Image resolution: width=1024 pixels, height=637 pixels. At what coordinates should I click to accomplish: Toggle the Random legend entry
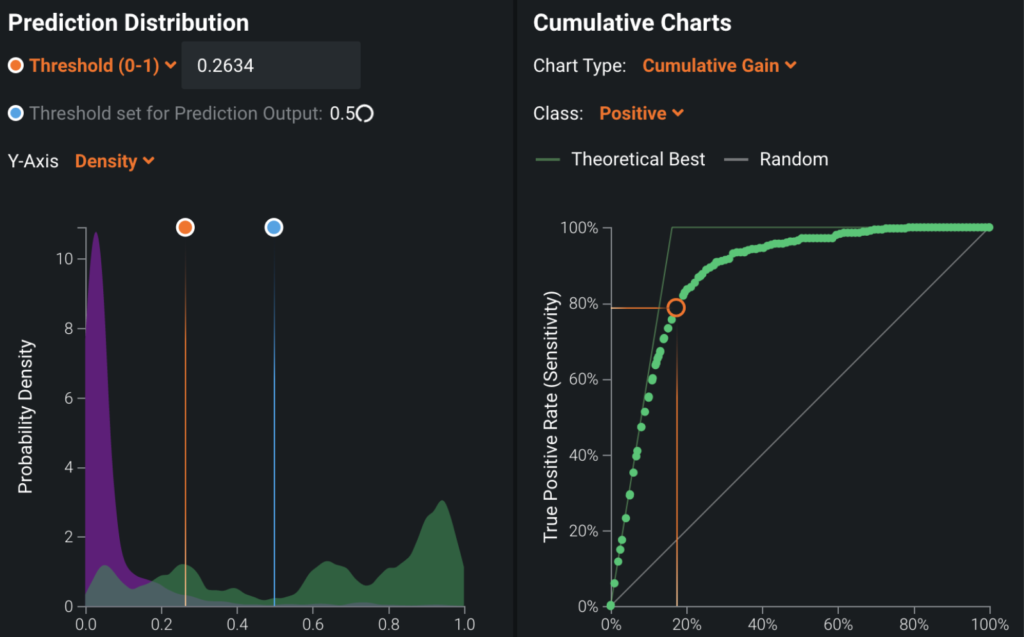coord(793,159)
